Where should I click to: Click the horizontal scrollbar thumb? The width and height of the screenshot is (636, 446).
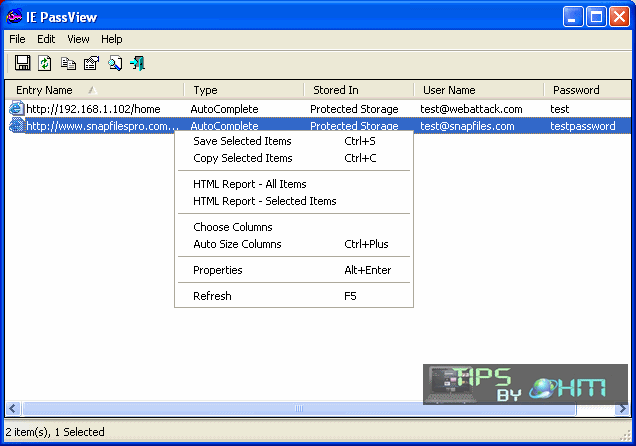pos(299,408)
